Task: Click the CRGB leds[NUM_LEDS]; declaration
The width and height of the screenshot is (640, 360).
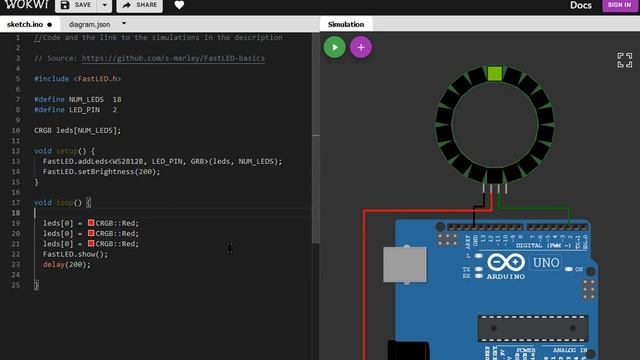Action: point(78,130)
